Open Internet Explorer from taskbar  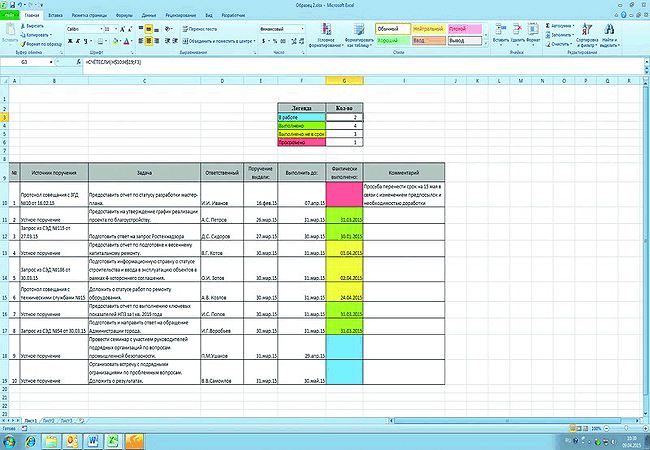[x=31, y=441]
